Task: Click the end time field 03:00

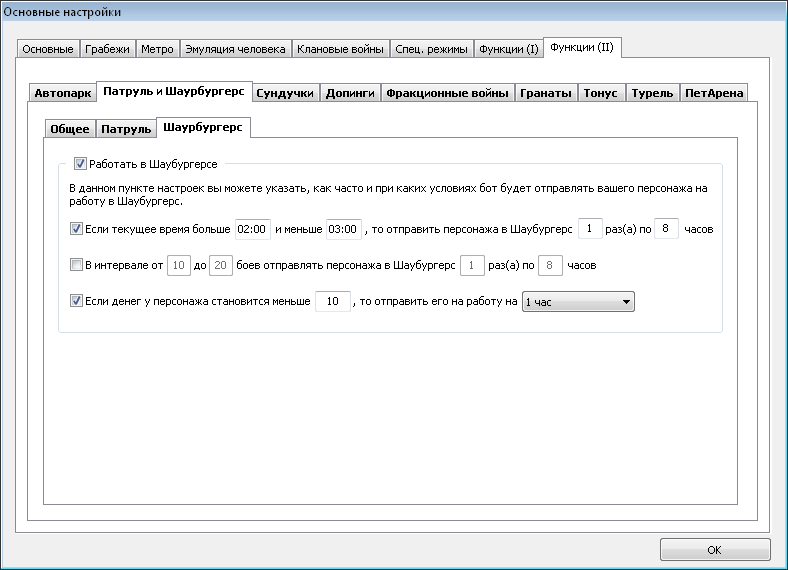Action: point(344,229)
